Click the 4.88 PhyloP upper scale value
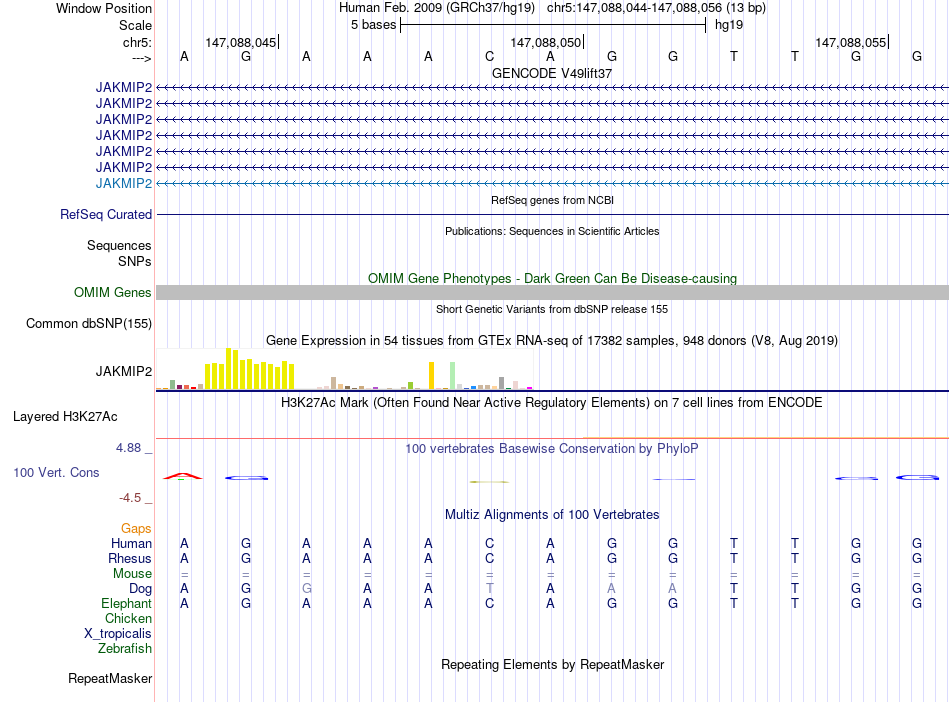 coord(128,448)
